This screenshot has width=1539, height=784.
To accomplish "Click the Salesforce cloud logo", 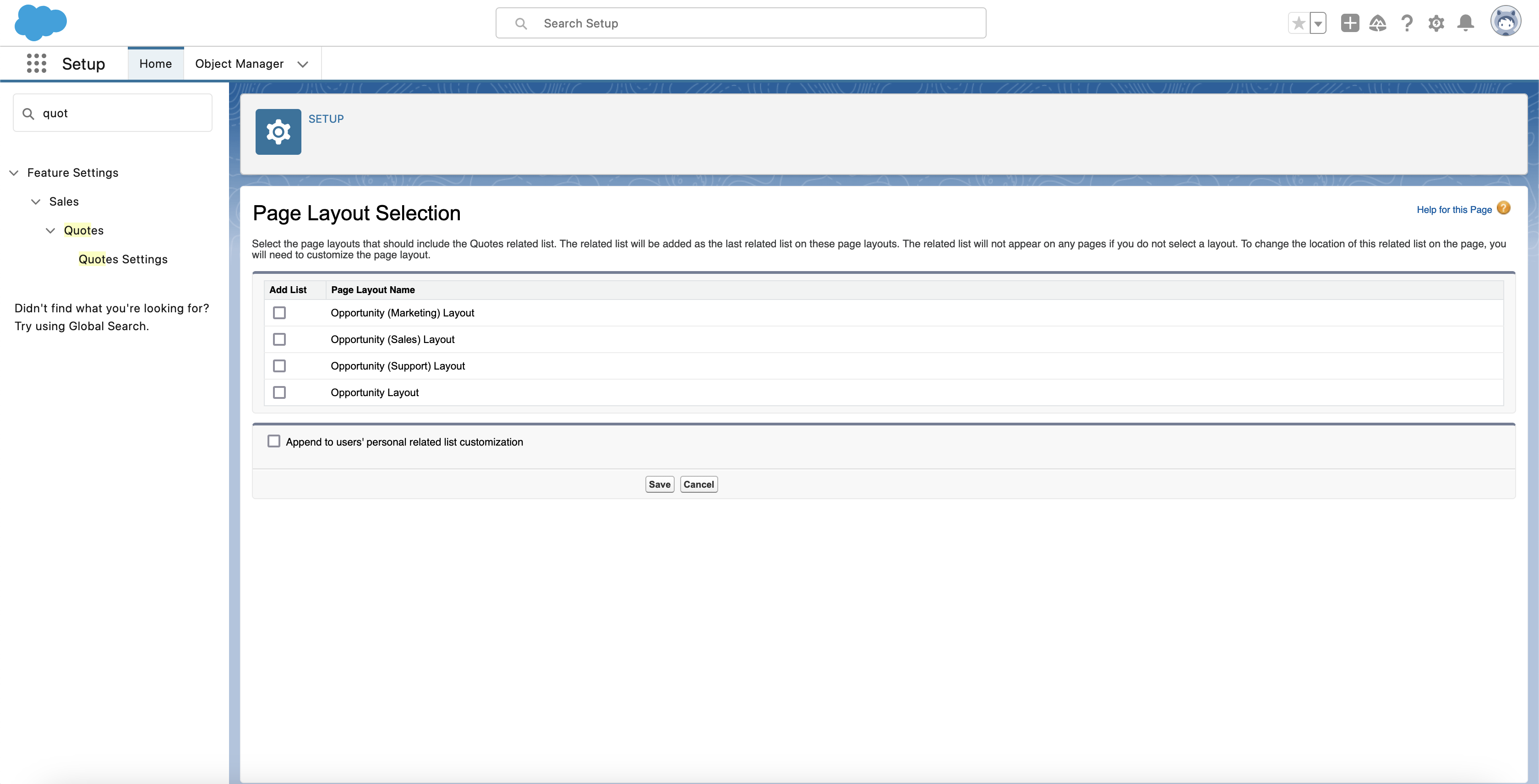I will click(x=40, y=23).
